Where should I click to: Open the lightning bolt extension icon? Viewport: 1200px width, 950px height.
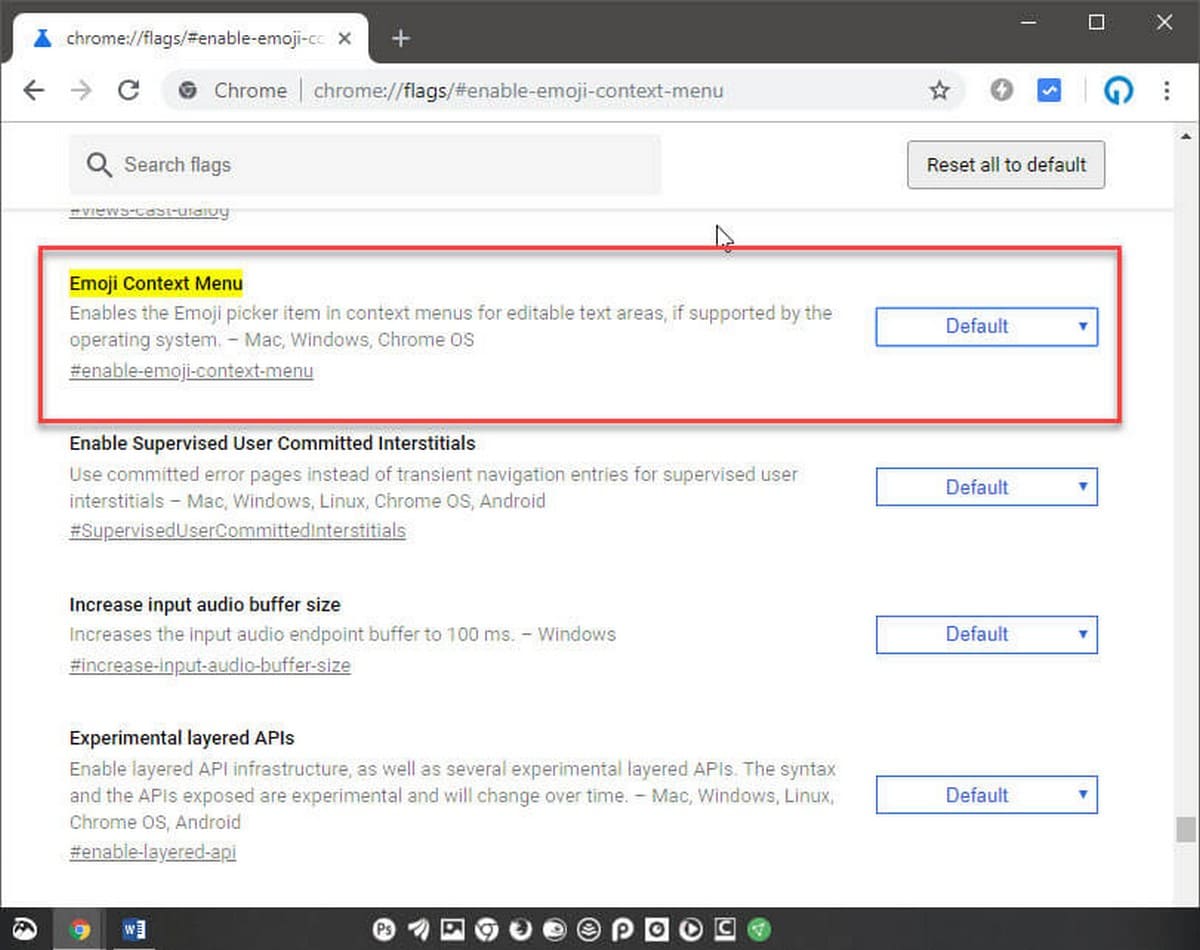(1001, 90)
